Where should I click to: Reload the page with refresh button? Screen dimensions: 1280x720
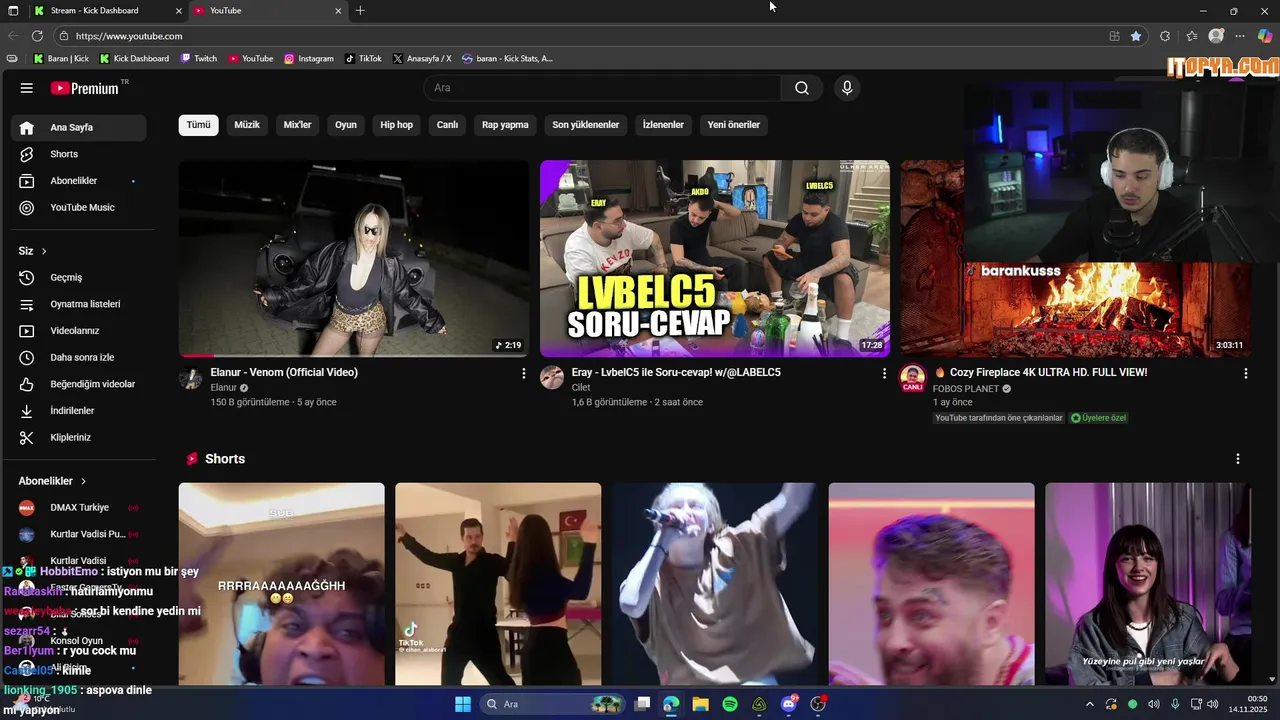pos(37,36)
